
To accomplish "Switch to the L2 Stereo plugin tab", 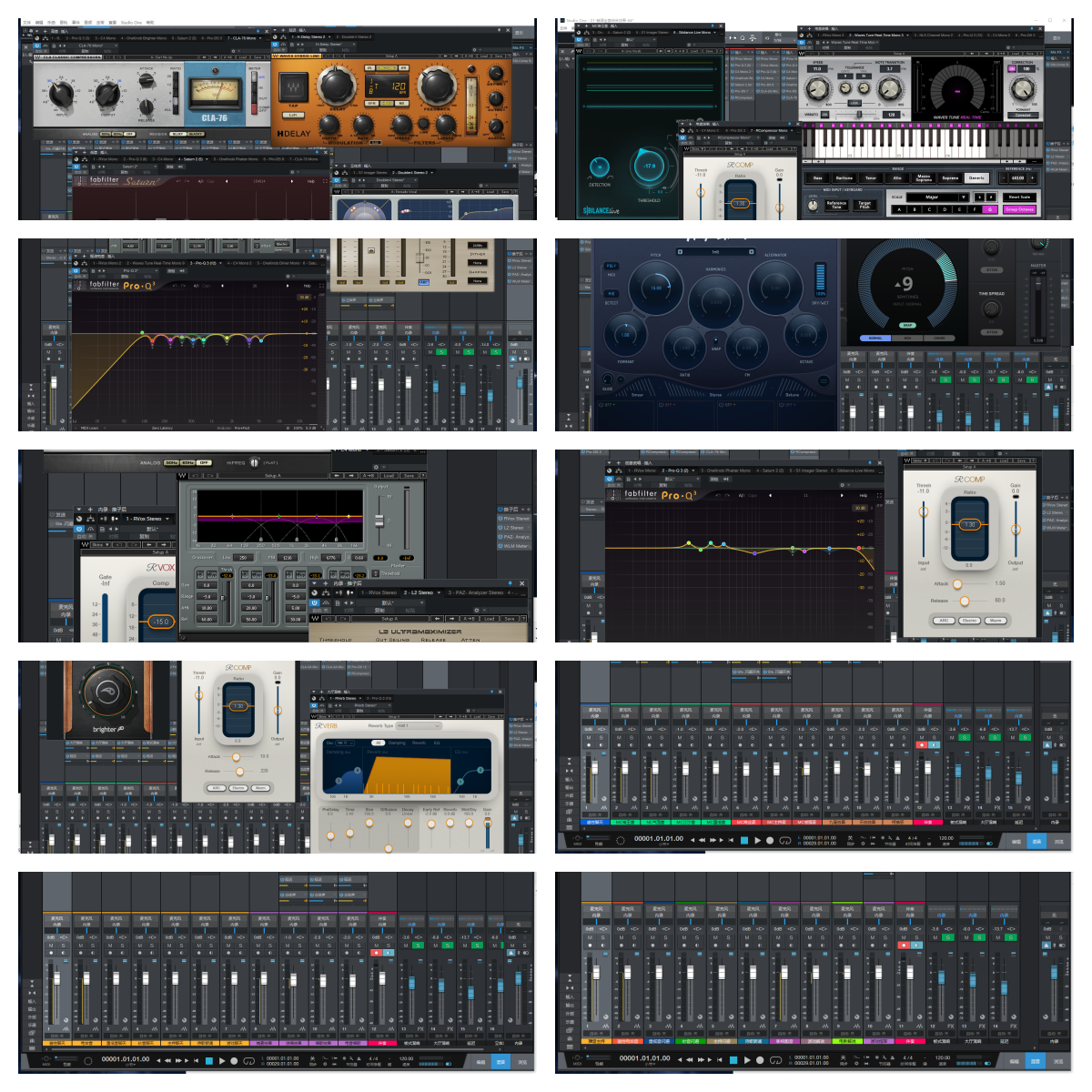I will (419, 592).
